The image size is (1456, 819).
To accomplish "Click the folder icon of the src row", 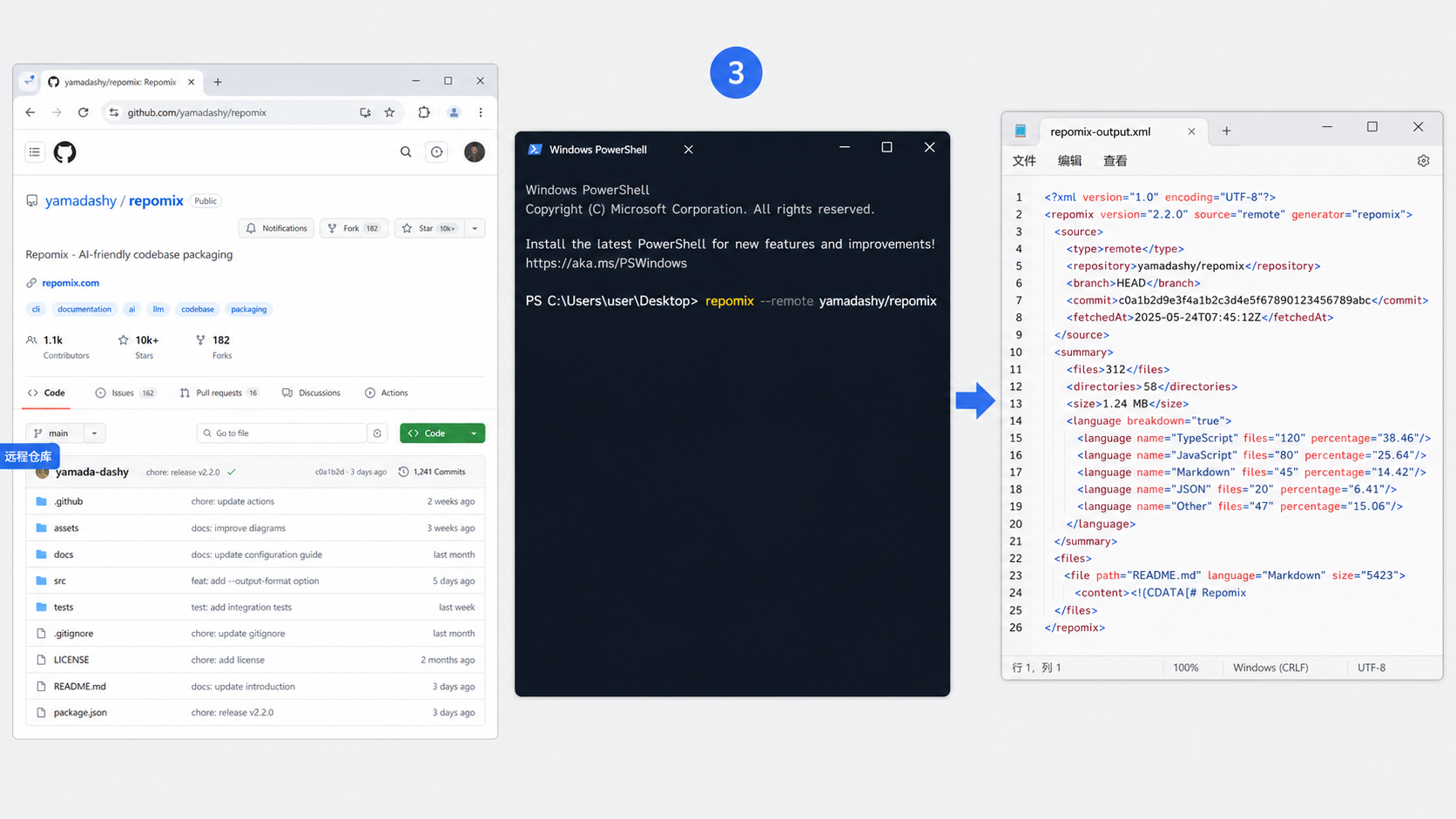I will (x=41, y=581).
